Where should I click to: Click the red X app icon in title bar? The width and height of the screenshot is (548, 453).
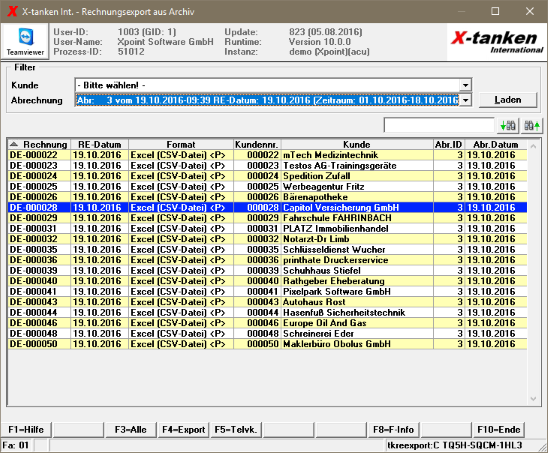point(12,11)
